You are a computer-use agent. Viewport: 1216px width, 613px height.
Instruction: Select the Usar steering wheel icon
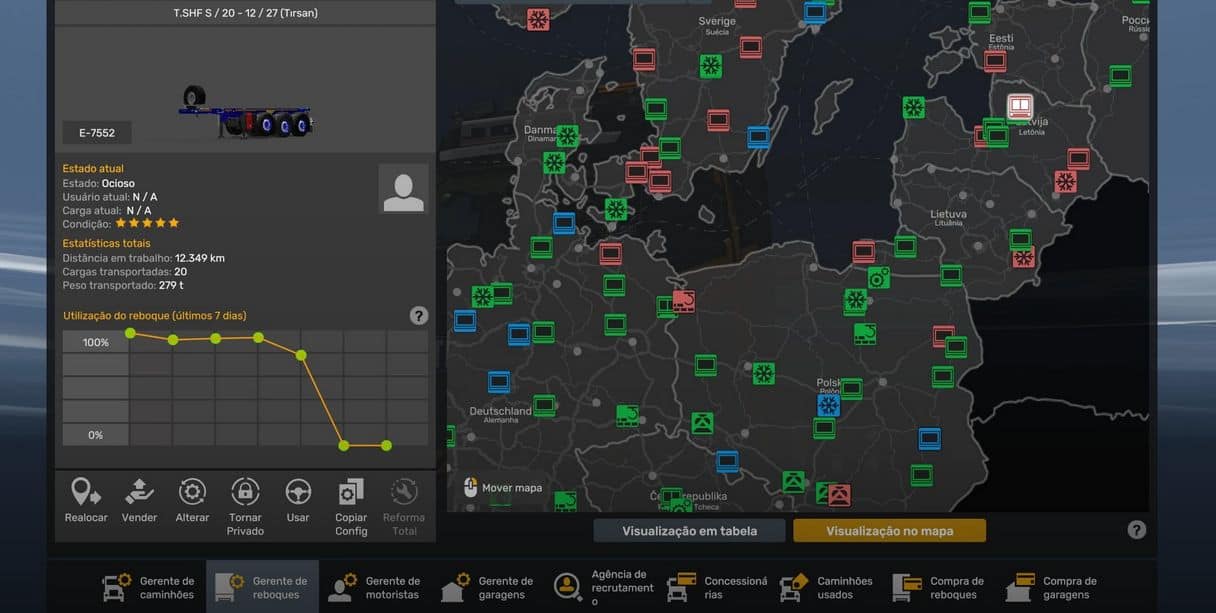tap(298, 492)
